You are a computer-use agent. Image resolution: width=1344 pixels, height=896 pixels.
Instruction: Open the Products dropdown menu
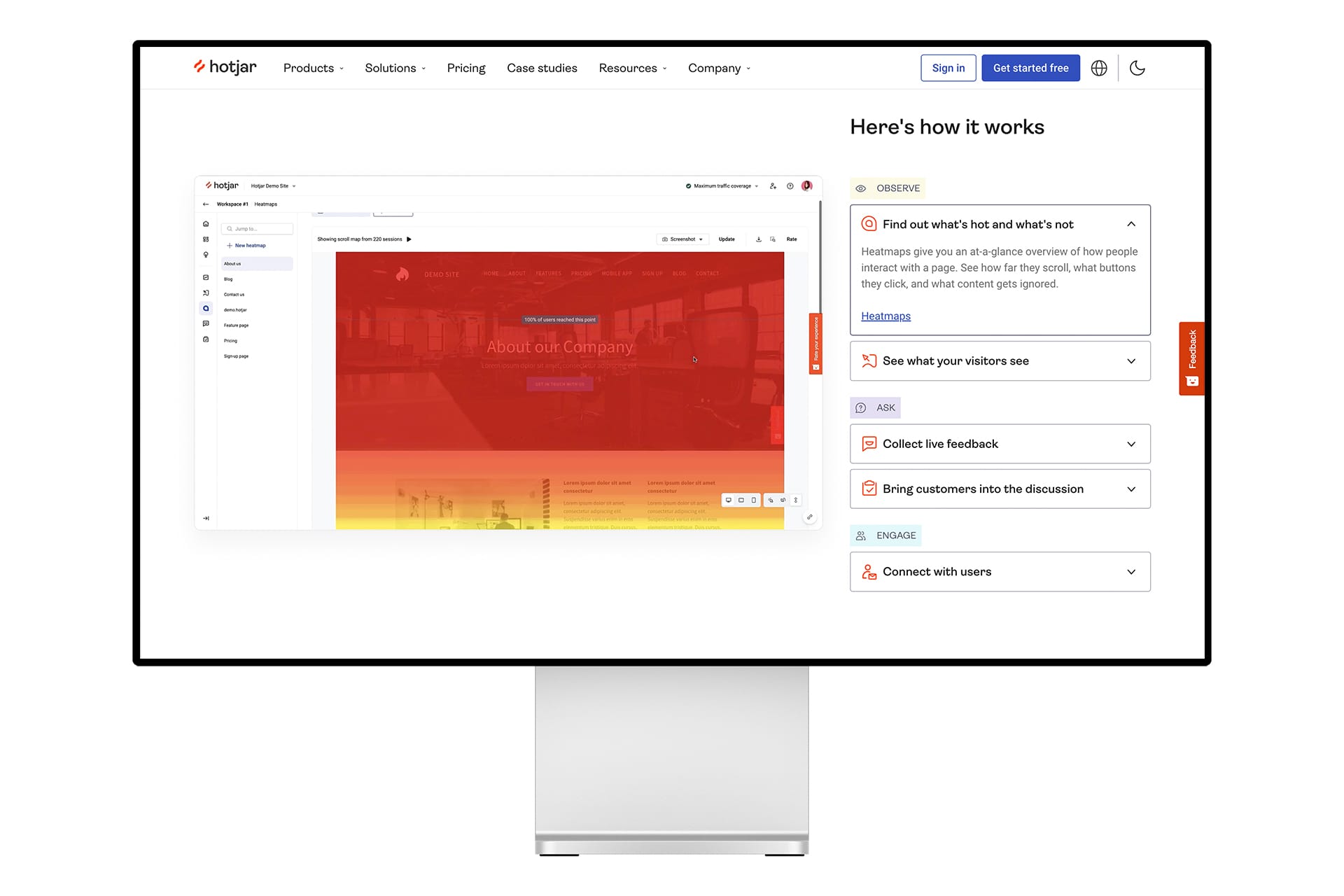(314, 68)
